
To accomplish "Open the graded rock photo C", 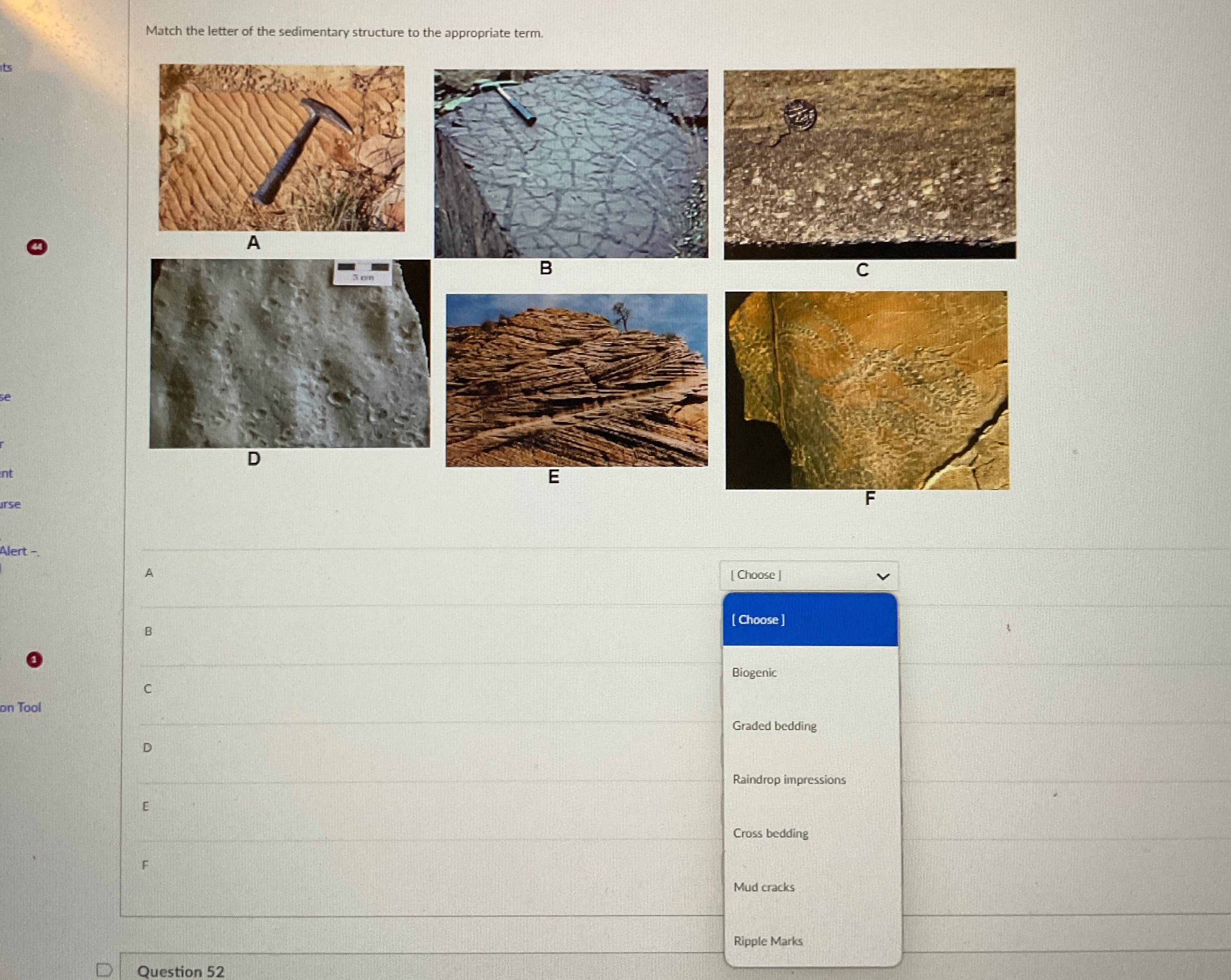I will click(869, 164).
